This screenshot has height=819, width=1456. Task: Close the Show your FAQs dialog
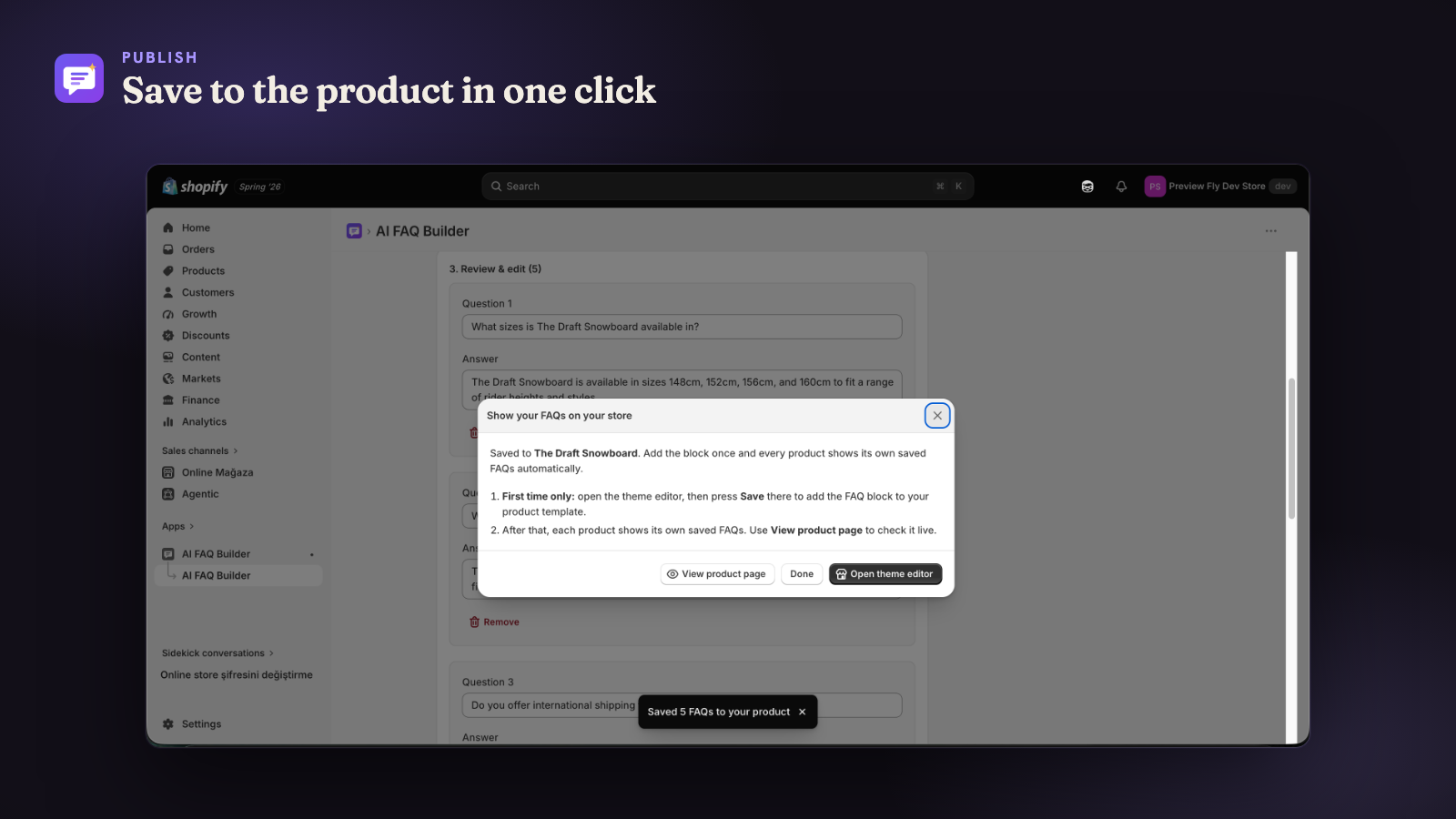click(x=937, y=416)
